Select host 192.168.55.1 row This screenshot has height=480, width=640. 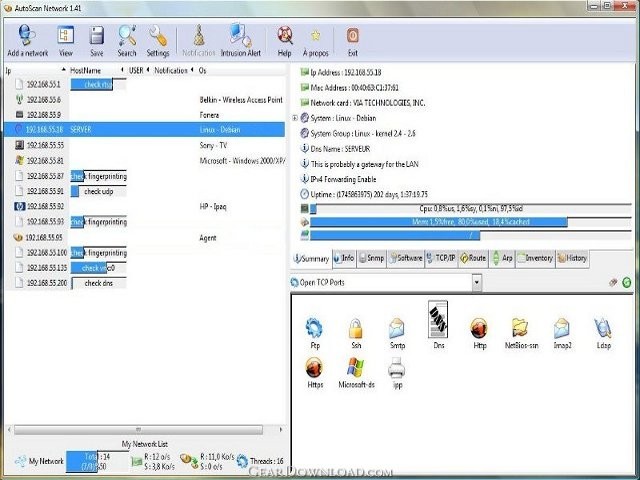[x=145, y=84]
